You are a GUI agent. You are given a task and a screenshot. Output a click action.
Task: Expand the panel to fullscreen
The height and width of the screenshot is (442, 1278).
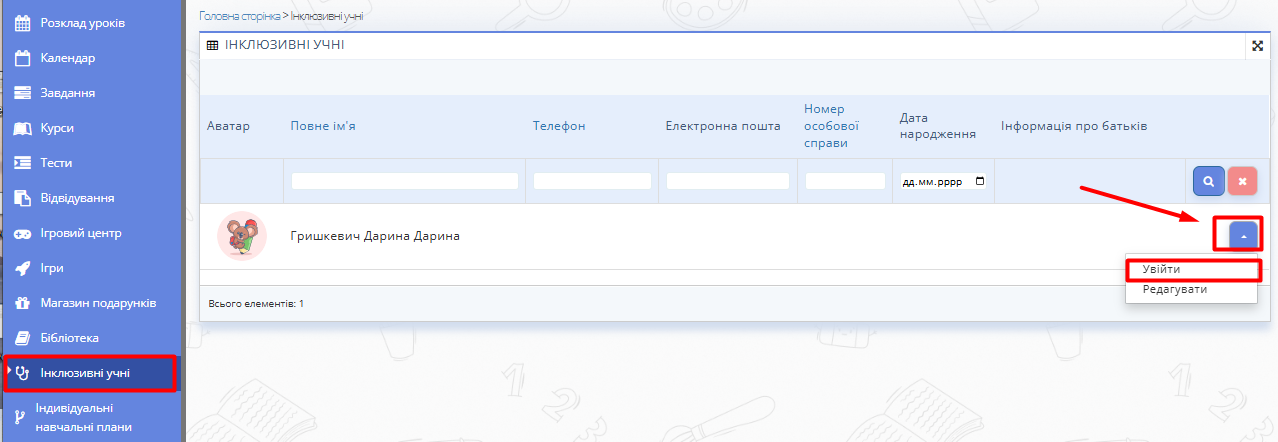[1258, 46]
